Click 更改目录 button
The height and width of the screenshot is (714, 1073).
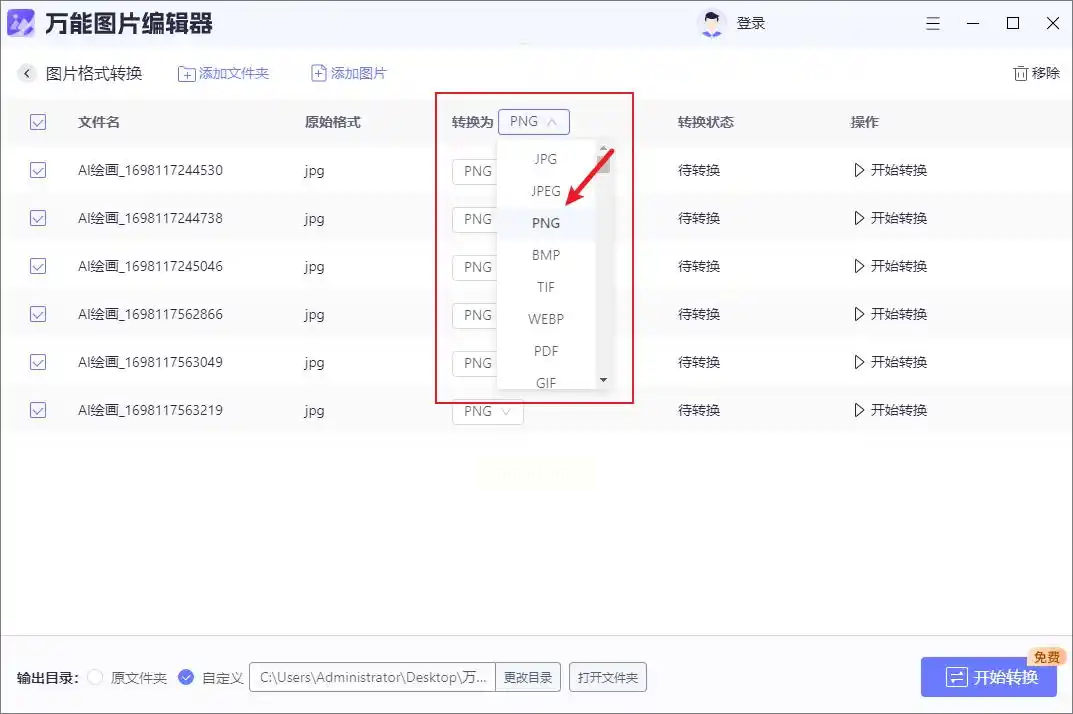(528, 677)
